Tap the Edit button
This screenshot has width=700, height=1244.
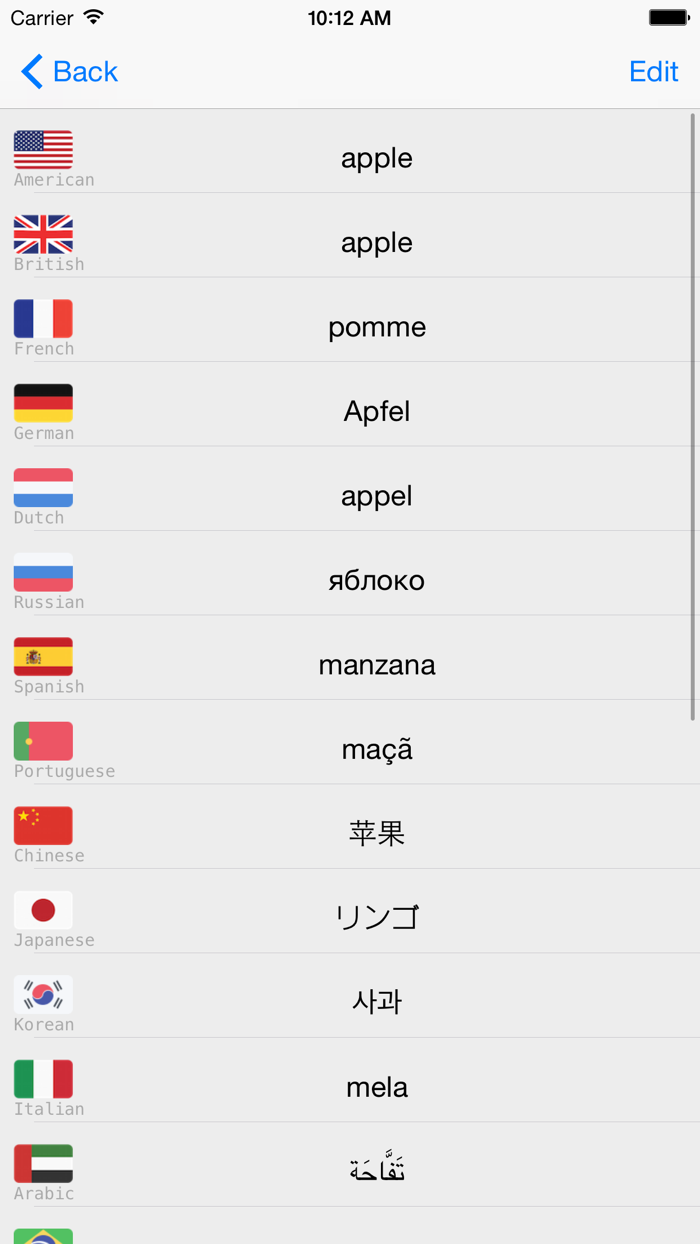pos(654,71)
